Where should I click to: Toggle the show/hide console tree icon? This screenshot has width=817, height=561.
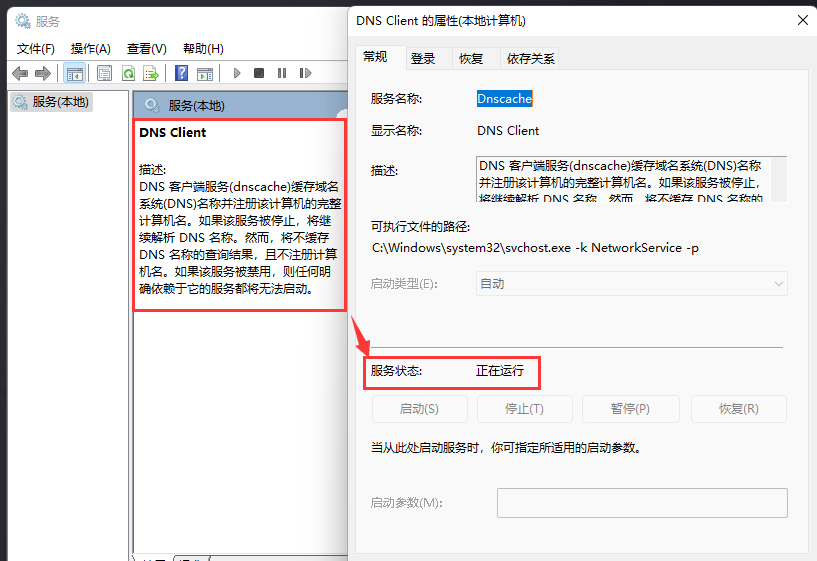click(x=74, y=73)
